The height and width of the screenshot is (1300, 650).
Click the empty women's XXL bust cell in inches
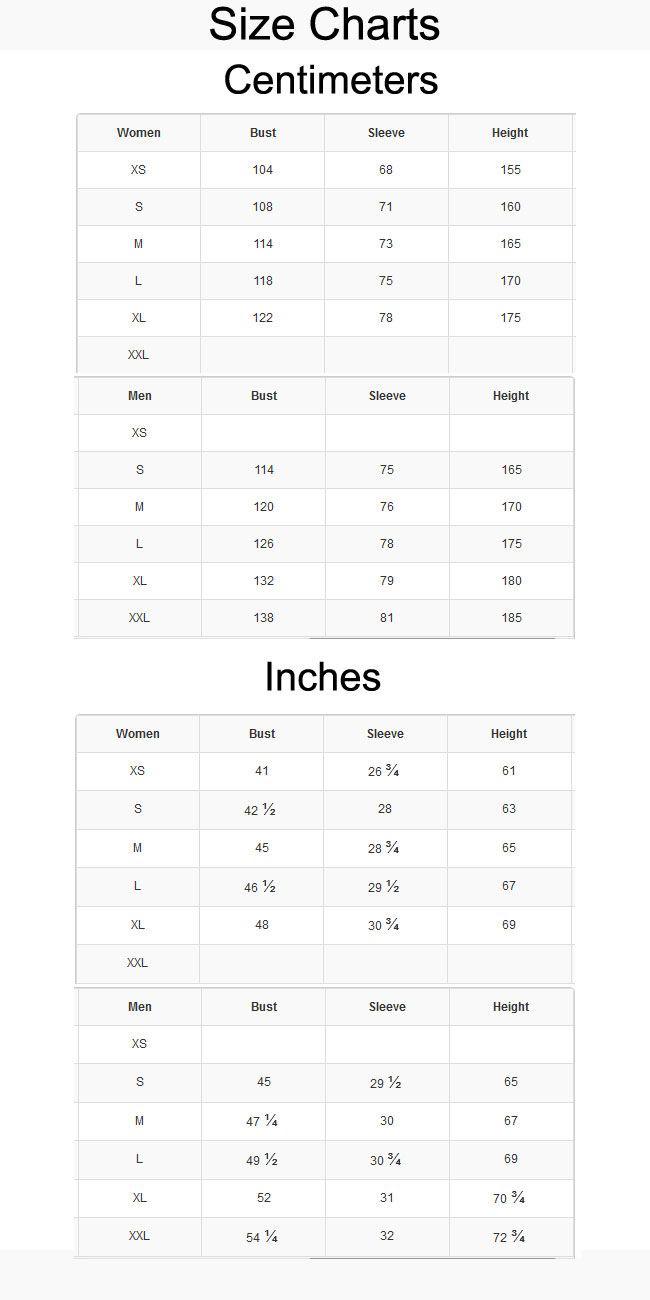point(261,964)
